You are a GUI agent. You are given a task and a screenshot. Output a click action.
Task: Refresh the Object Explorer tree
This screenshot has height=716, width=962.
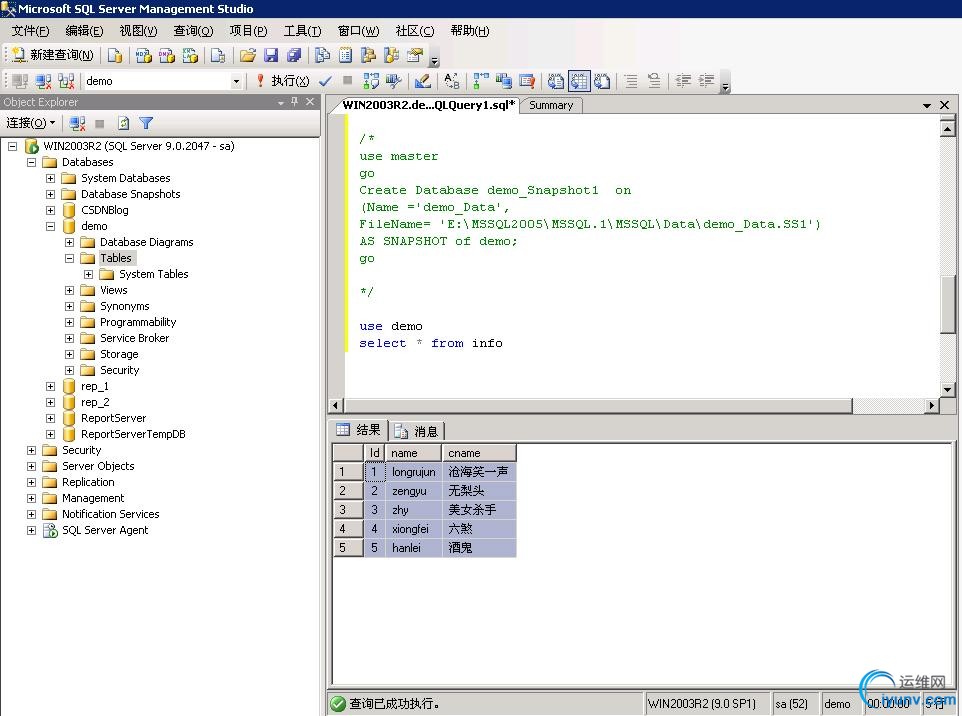pyautogui.click(x=123, y=123)
